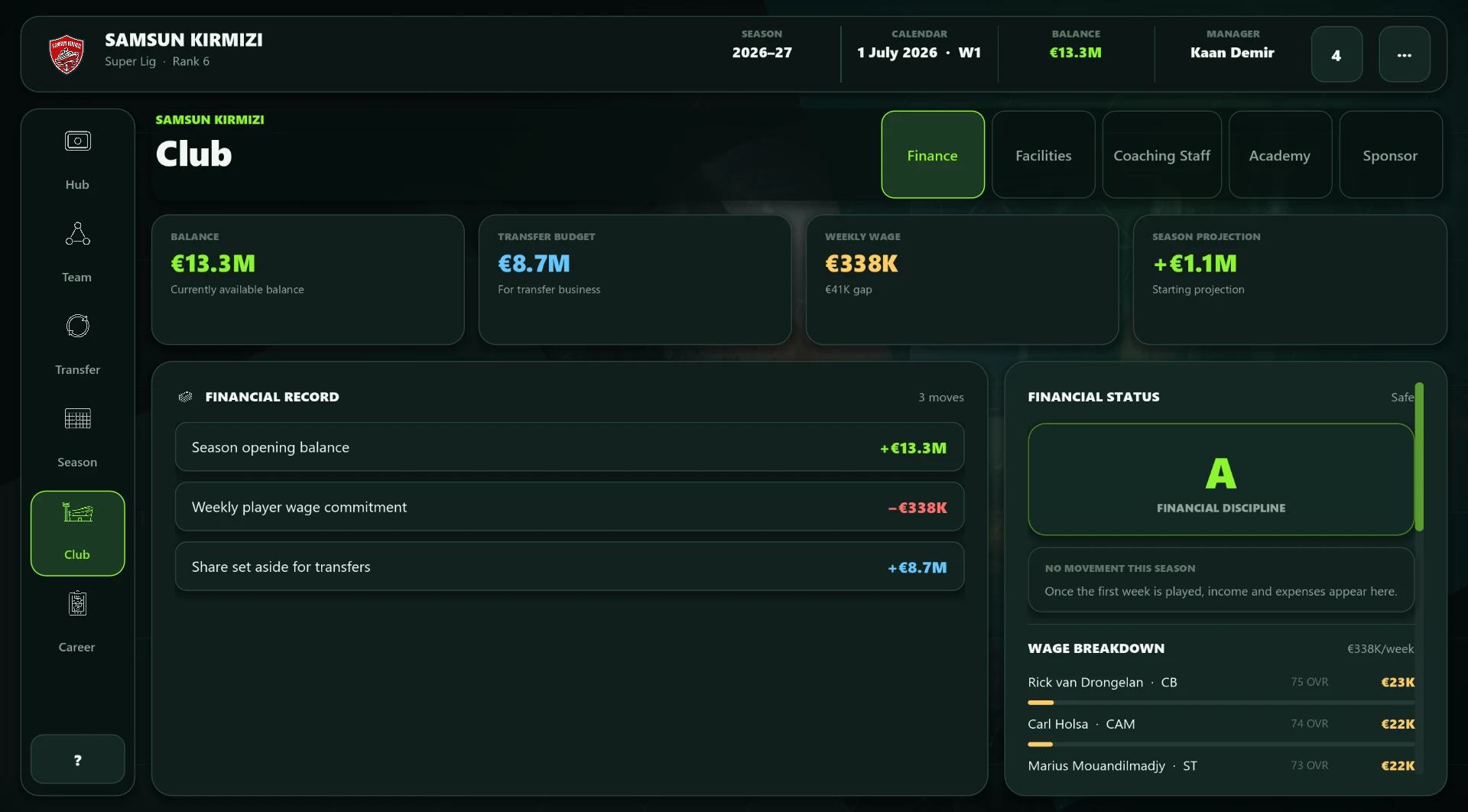Open the Season calendar grid icon

point(77,419)
